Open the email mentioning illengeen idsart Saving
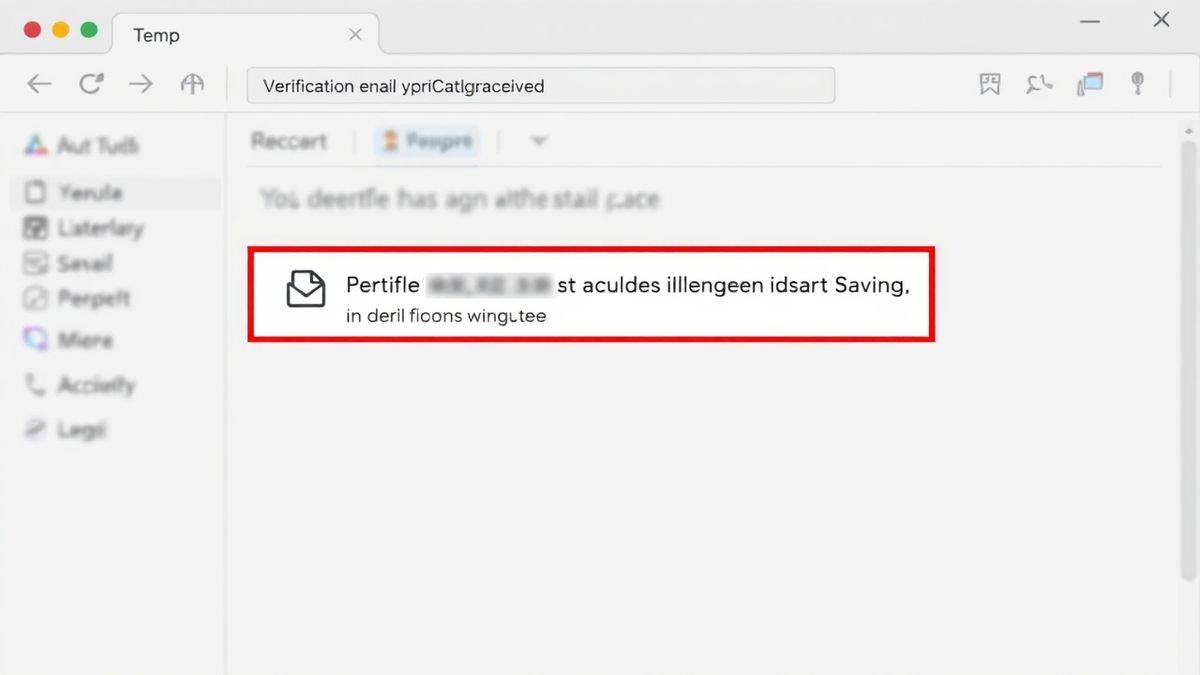Image resolution: width=1200 pixels, height=675 pixels. pyautogui.click(x=591, y=295)
